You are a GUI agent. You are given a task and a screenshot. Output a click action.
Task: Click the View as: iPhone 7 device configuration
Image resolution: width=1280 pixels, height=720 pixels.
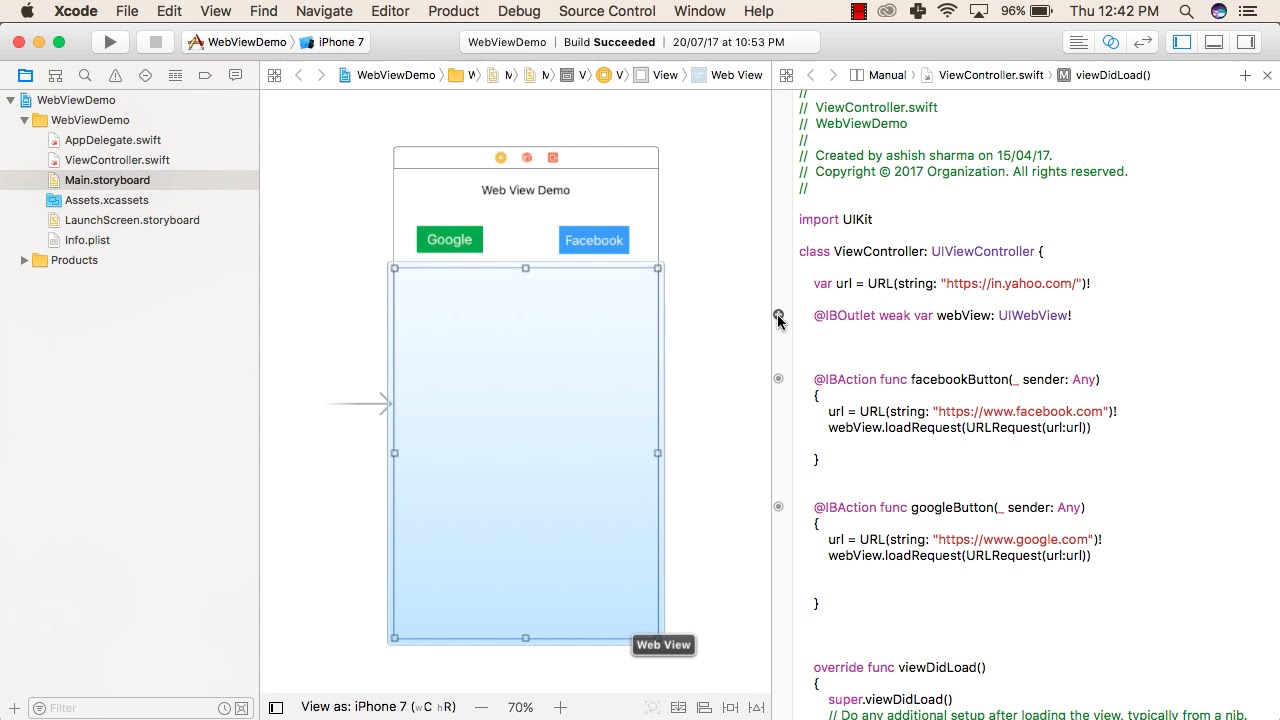pyautogui.click(x=378, y=707)
